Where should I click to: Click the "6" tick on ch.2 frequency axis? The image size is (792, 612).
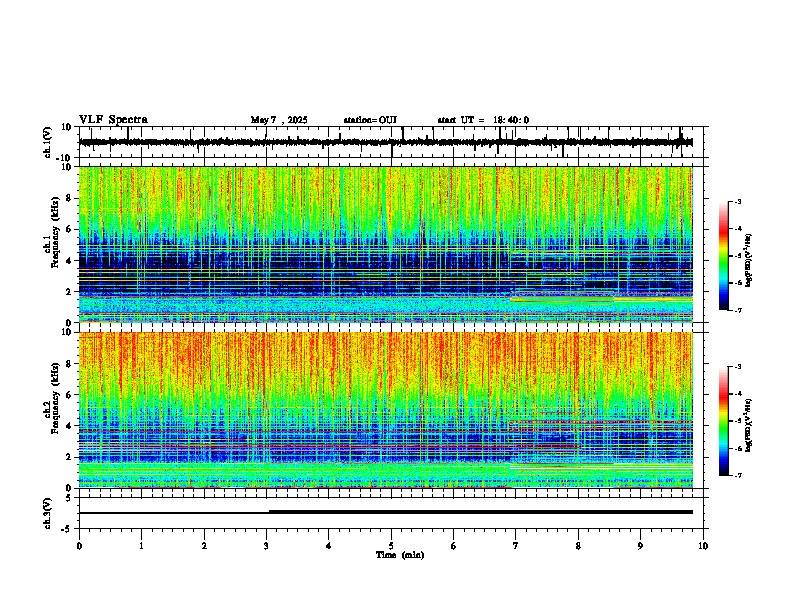[x=69, y=395]
